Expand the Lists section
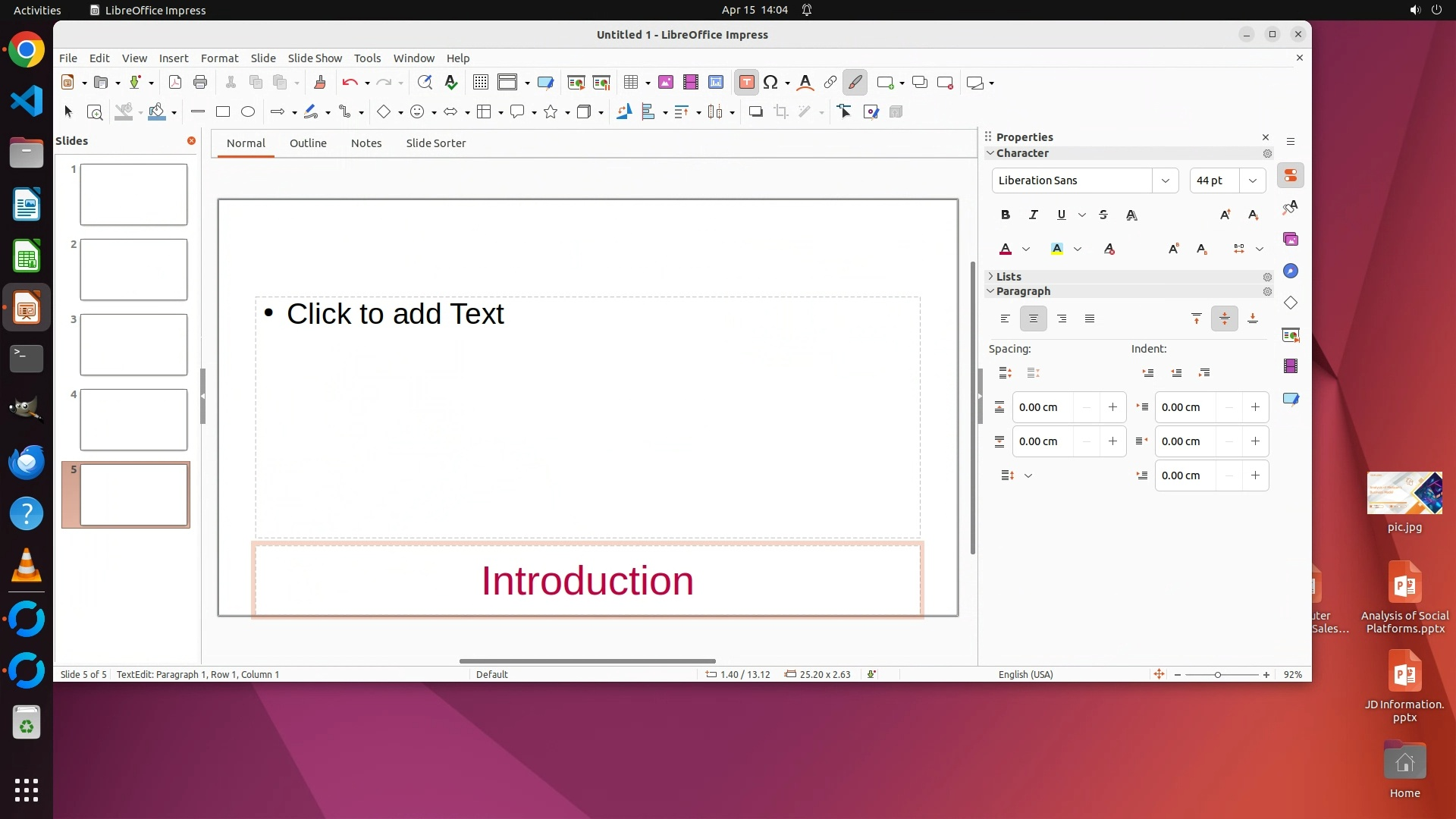Screen dimensions: 1456x819 point(1009,277)
